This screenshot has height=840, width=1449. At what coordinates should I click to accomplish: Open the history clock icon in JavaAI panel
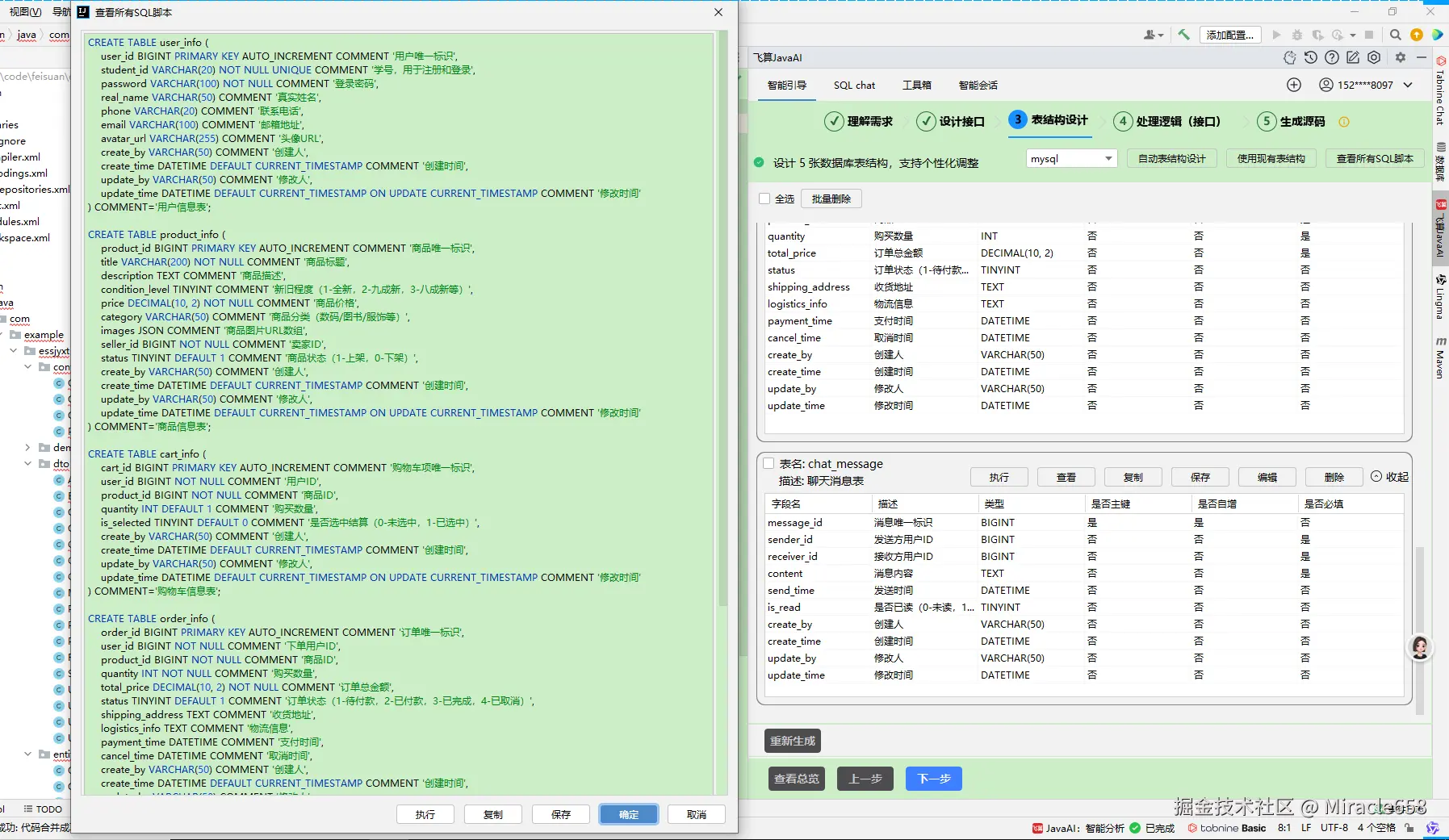point(1310,57)
